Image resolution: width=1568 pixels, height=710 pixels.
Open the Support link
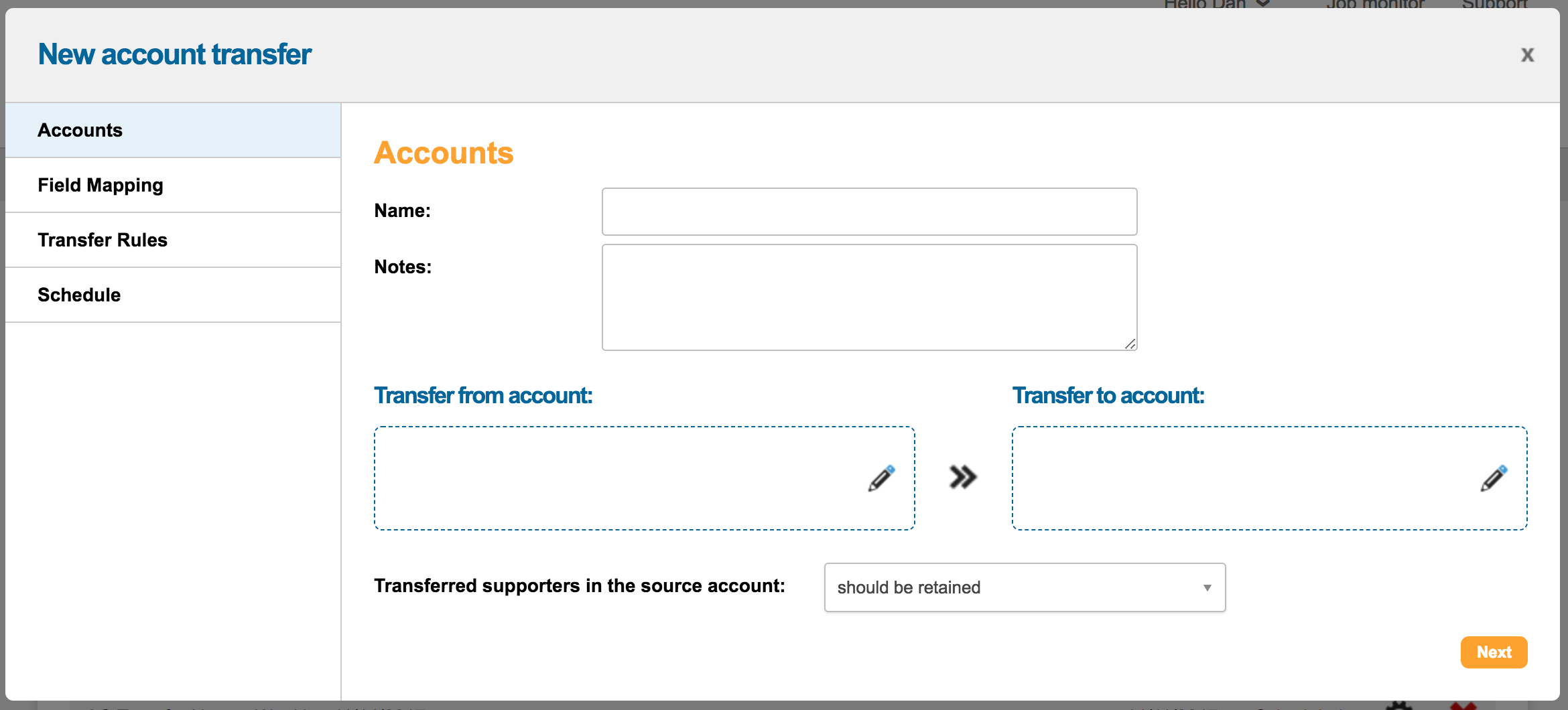click(x=1494, y=4)
